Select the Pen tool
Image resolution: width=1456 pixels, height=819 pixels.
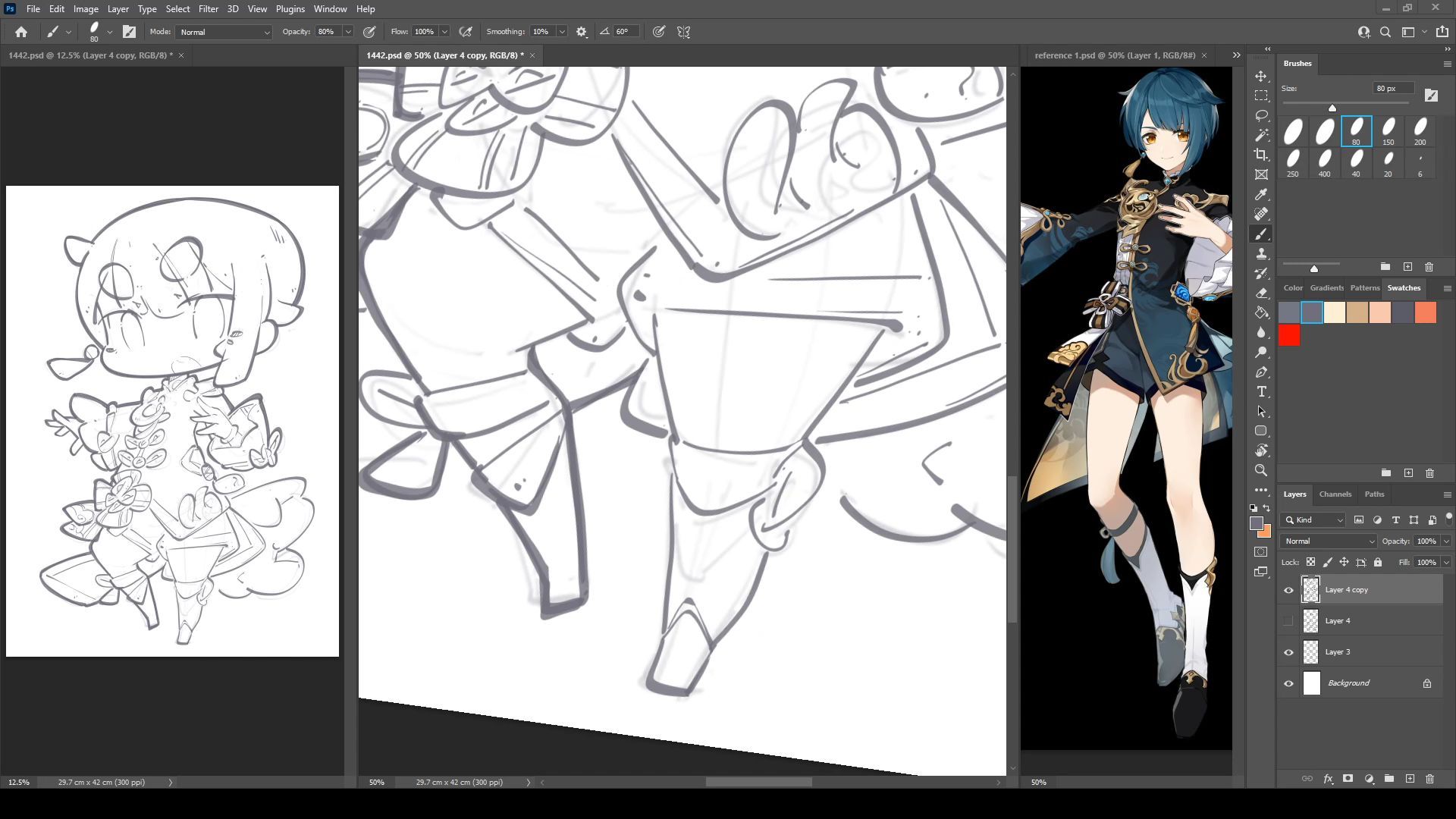tap(1261, 372)
